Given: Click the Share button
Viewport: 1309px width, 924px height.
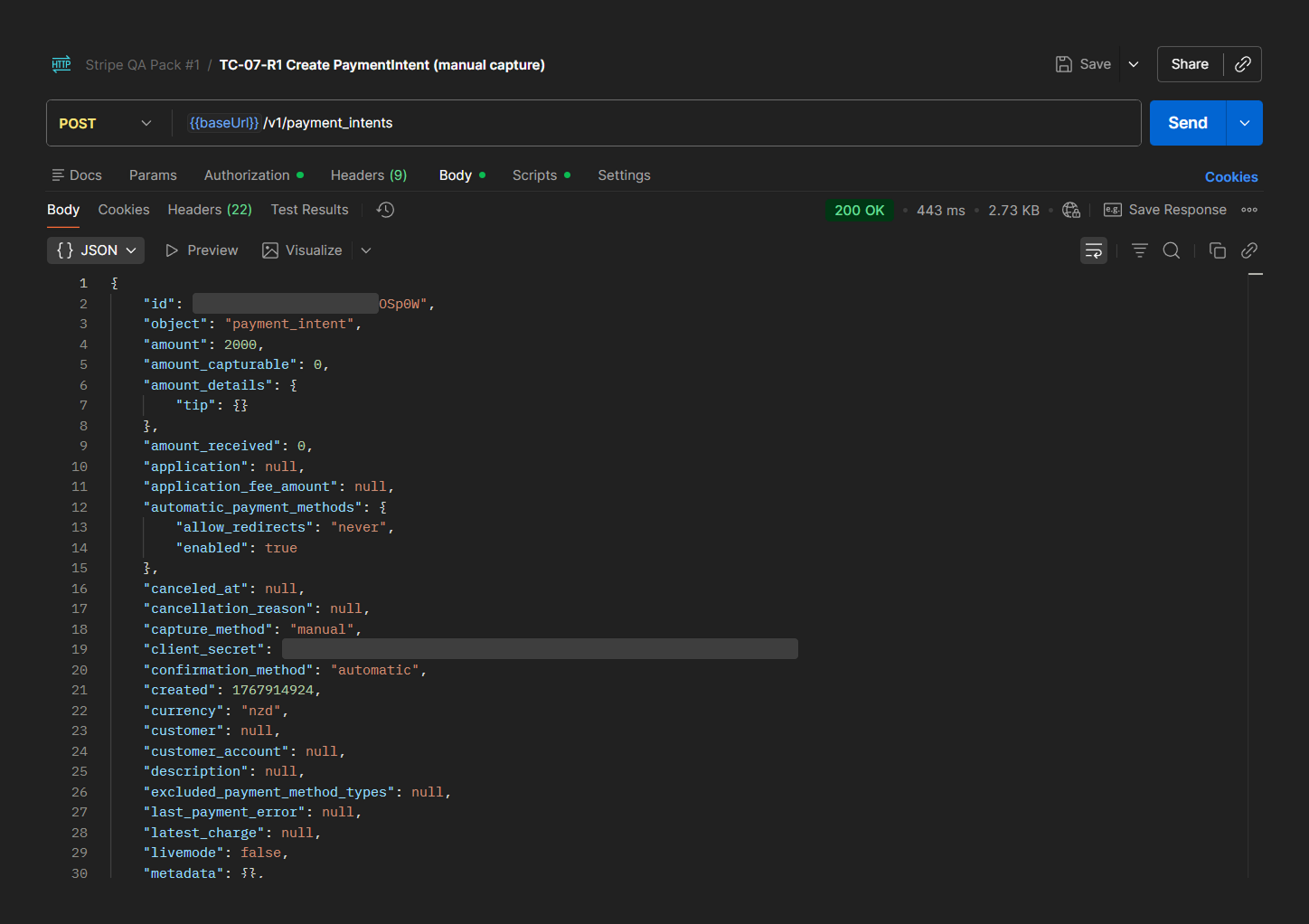Looking at the screenshot, I should 1190,64.
